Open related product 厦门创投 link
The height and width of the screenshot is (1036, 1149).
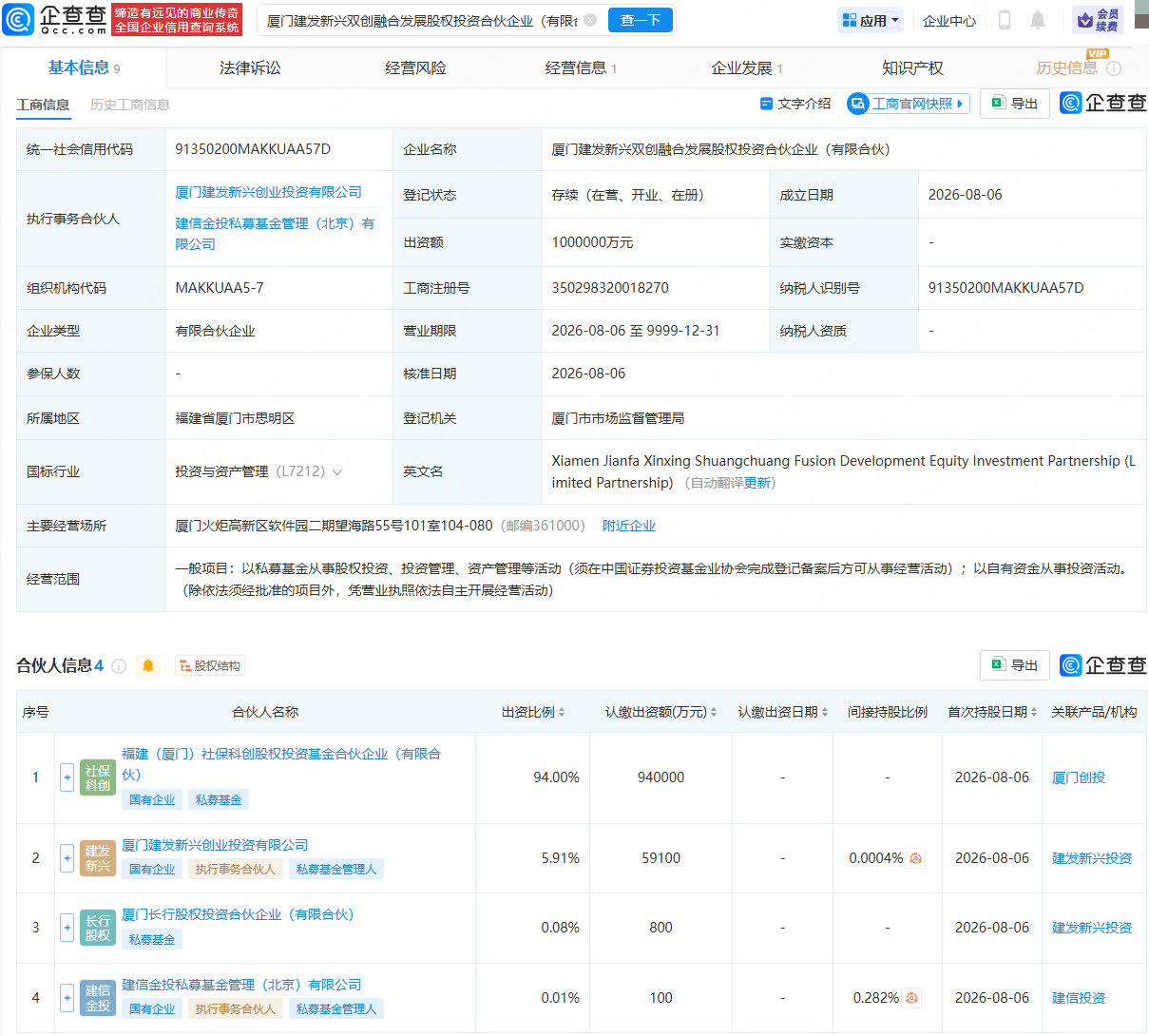click(x=1079, y=777)
